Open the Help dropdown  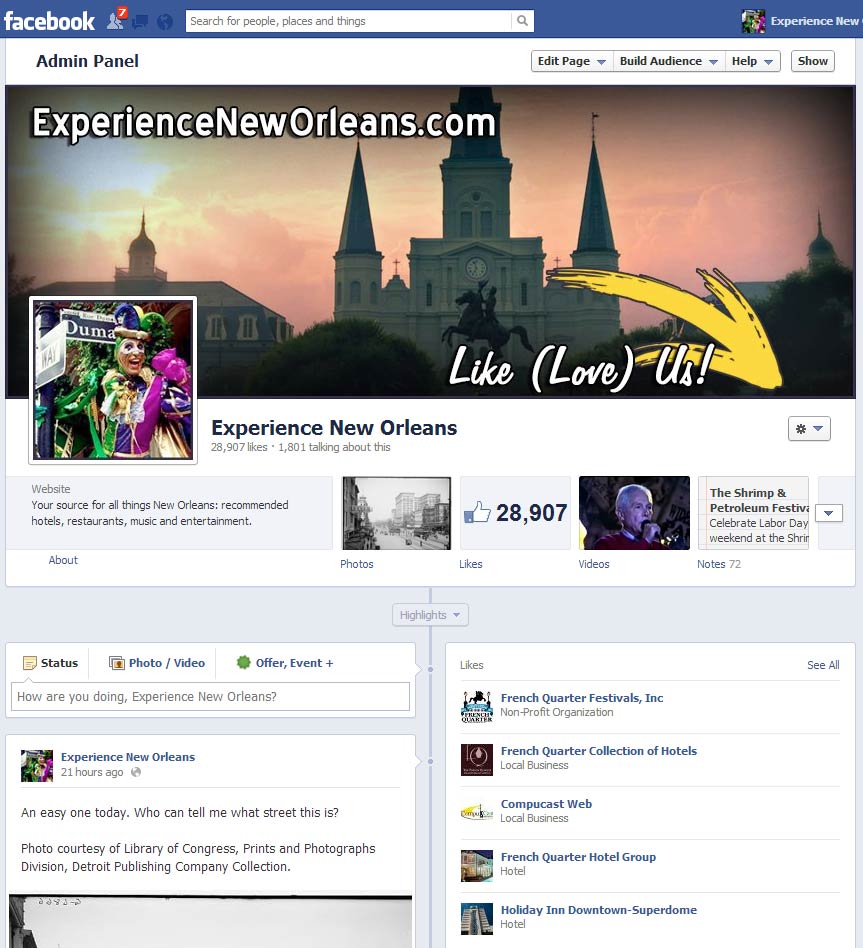click(752, 61)
